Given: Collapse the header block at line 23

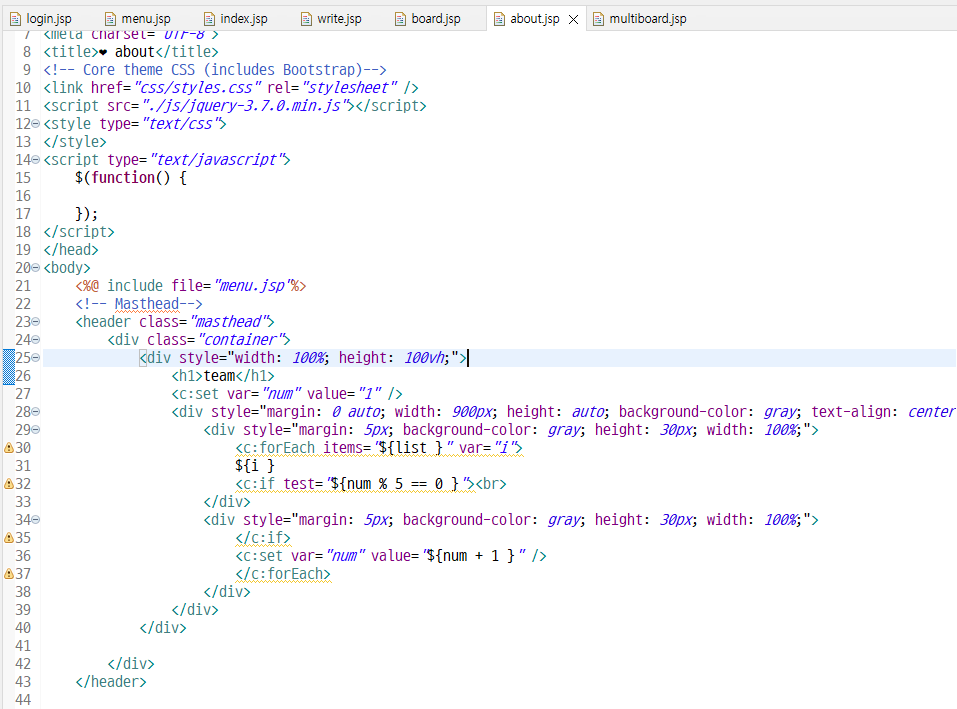Looking at the screenshot, I should pyautogui.click(x=35, y=322).
